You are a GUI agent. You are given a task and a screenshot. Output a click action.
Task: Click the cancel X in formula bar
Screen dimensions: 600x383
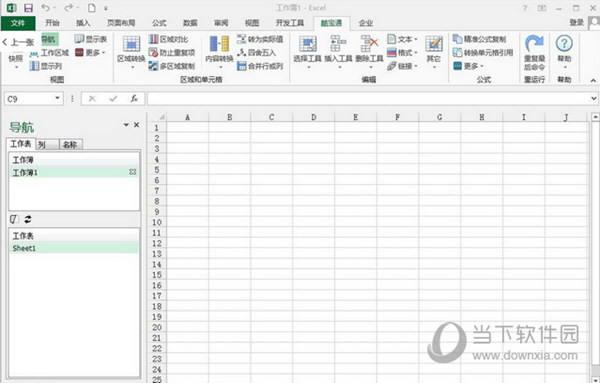pyautogui.click(x=92, y=99)
